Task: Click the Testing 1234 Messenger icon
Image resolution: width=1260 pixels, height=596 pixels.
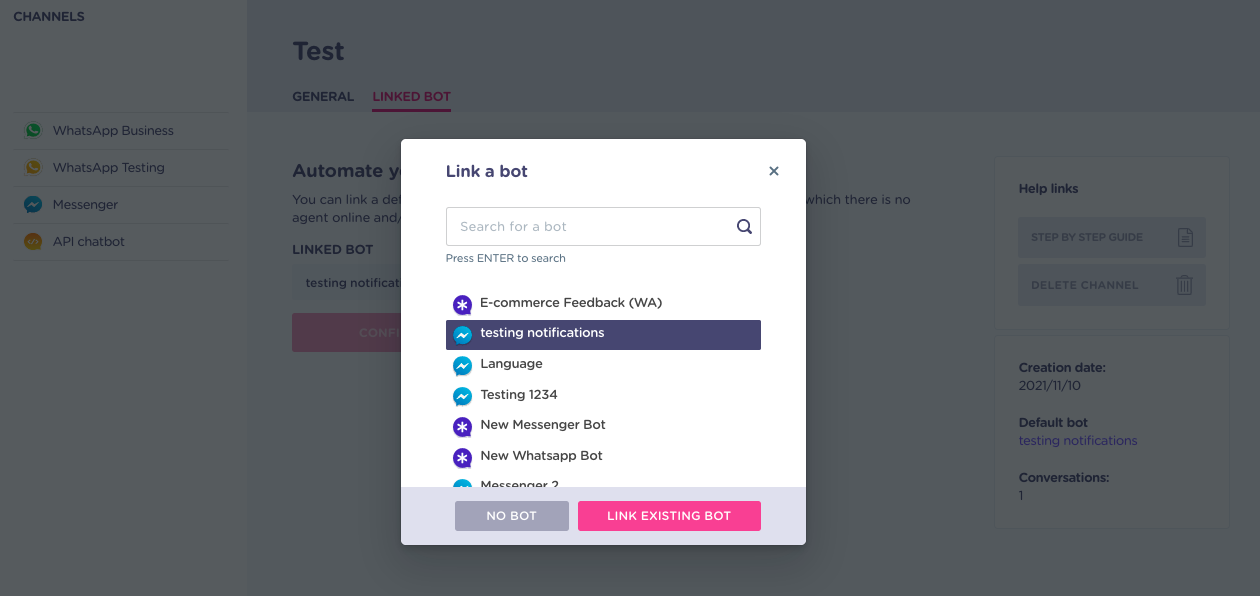Action: 462,396
